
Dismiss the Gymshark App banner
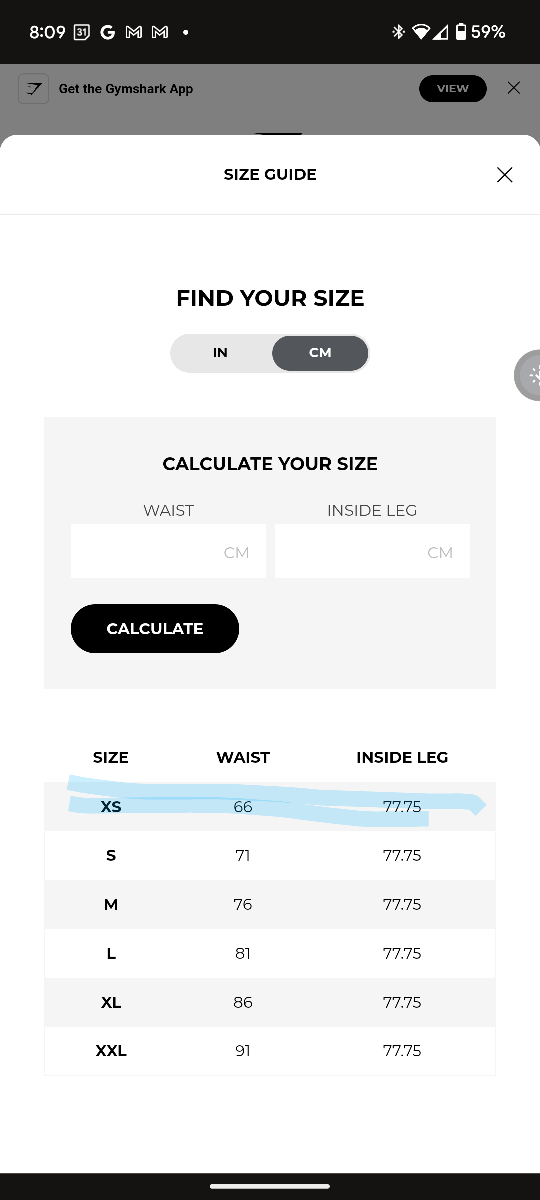tap(514, 88)
